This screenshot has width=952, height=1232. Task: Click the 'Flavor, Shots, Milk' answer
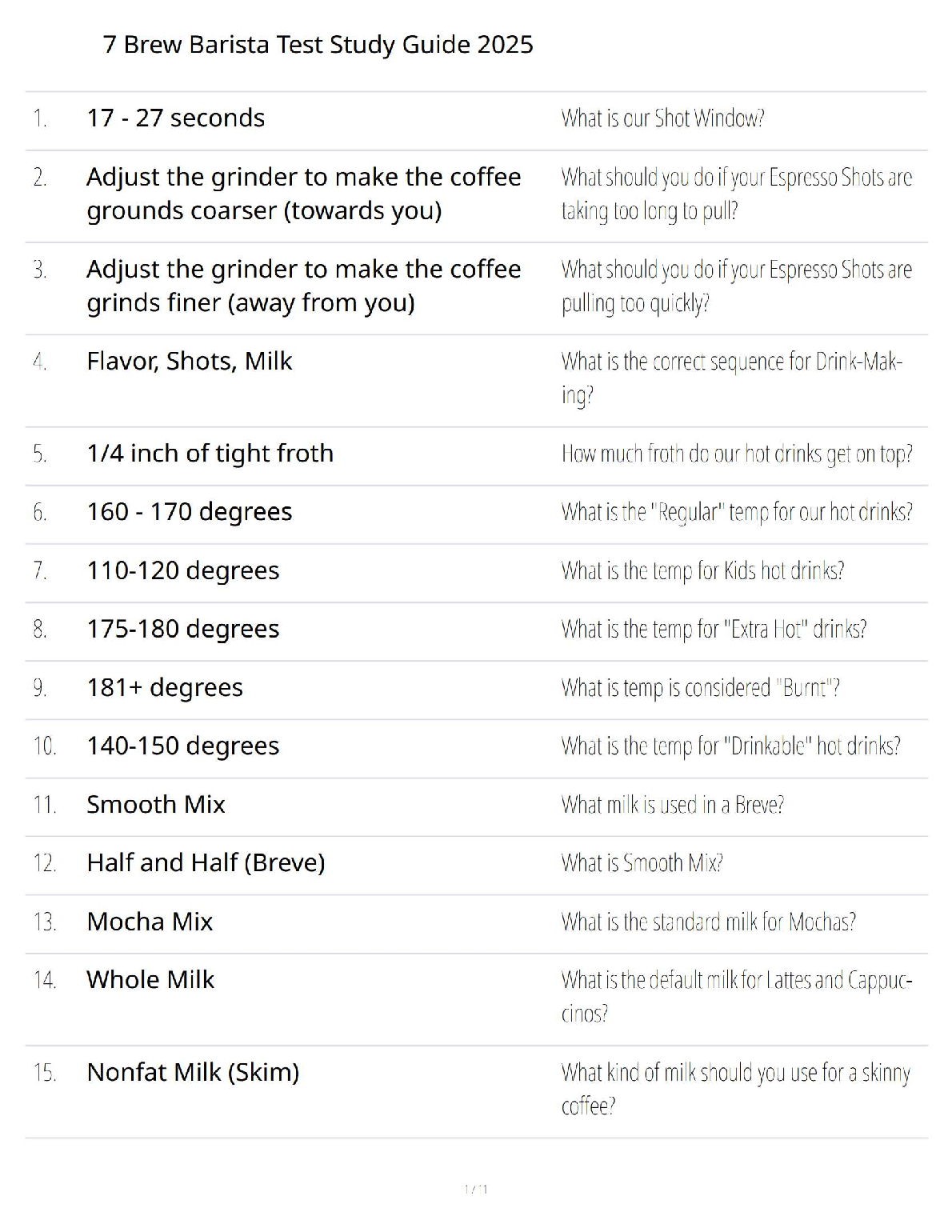[x=189, y=362]
